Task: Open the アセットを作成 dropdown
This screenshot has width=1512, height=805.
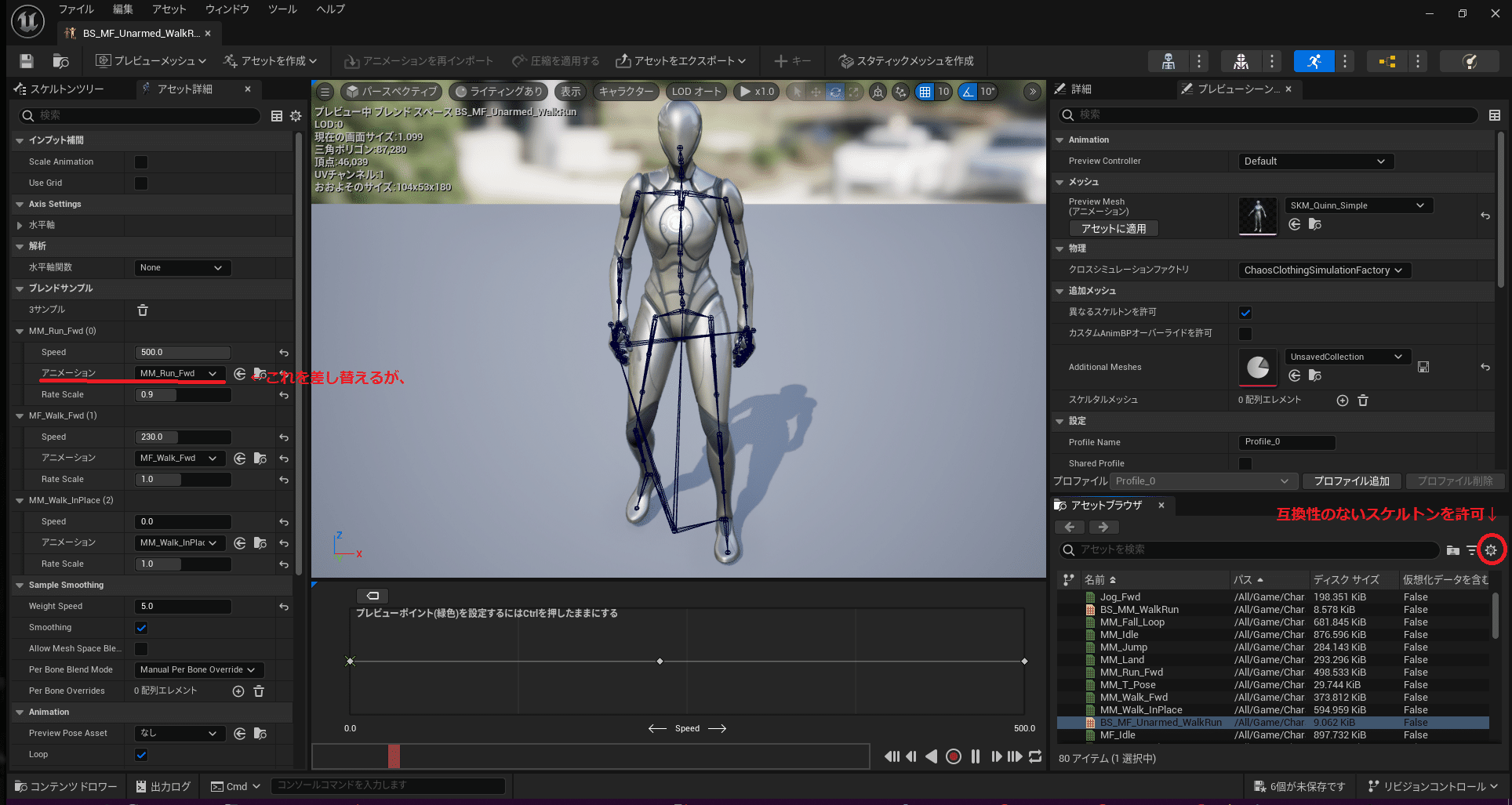Action: pos(271,61)
